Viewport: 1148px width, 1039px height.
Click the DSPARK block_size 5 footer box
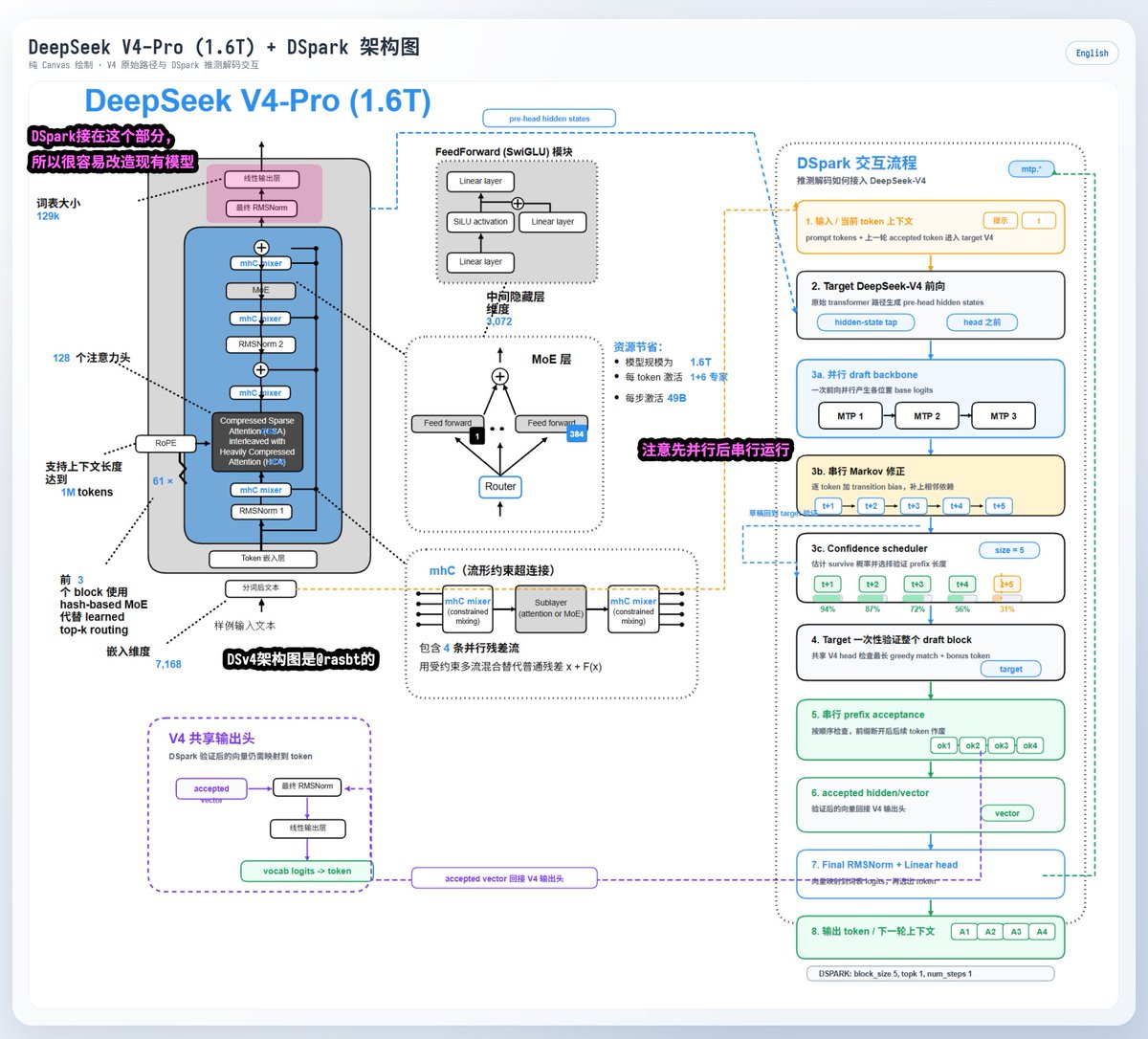pos(930,974)
